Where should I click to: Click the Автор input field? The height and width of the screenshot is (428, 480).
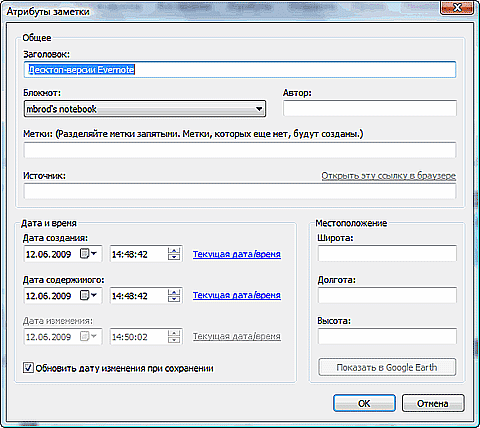click(370, 108)
